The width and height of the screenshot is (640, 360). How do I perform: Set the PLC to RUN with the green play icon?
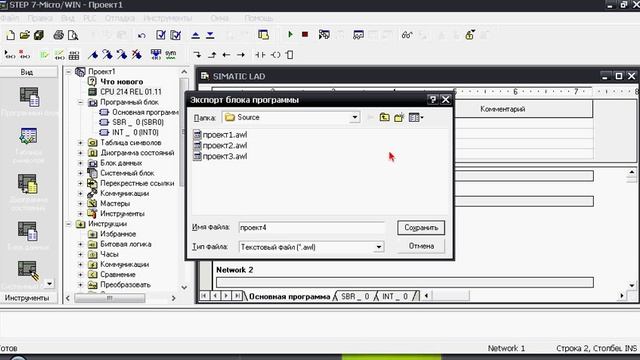coord(290,35)
